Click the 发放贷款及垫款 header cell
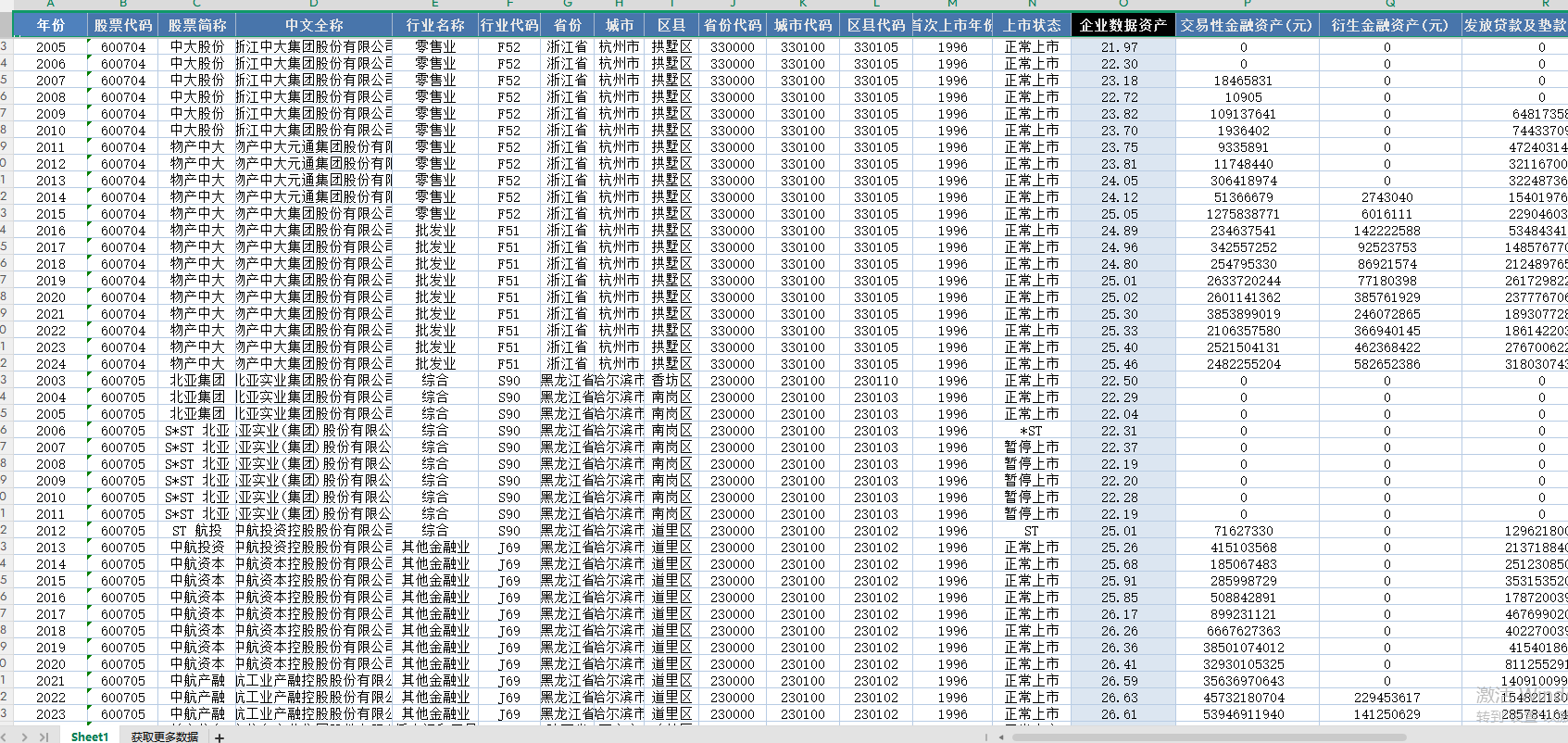Viewport: 1568px width, 743px height. click(1514, 25)
